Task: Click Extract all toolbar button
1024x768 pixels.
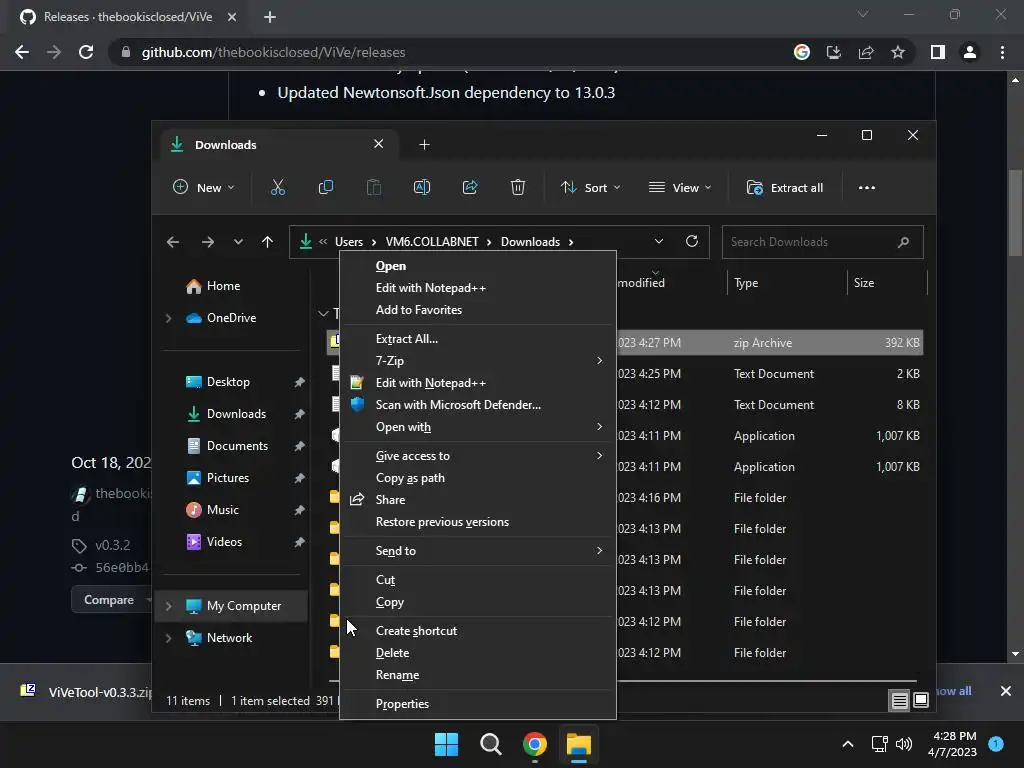Action: [x=785, y=188]
